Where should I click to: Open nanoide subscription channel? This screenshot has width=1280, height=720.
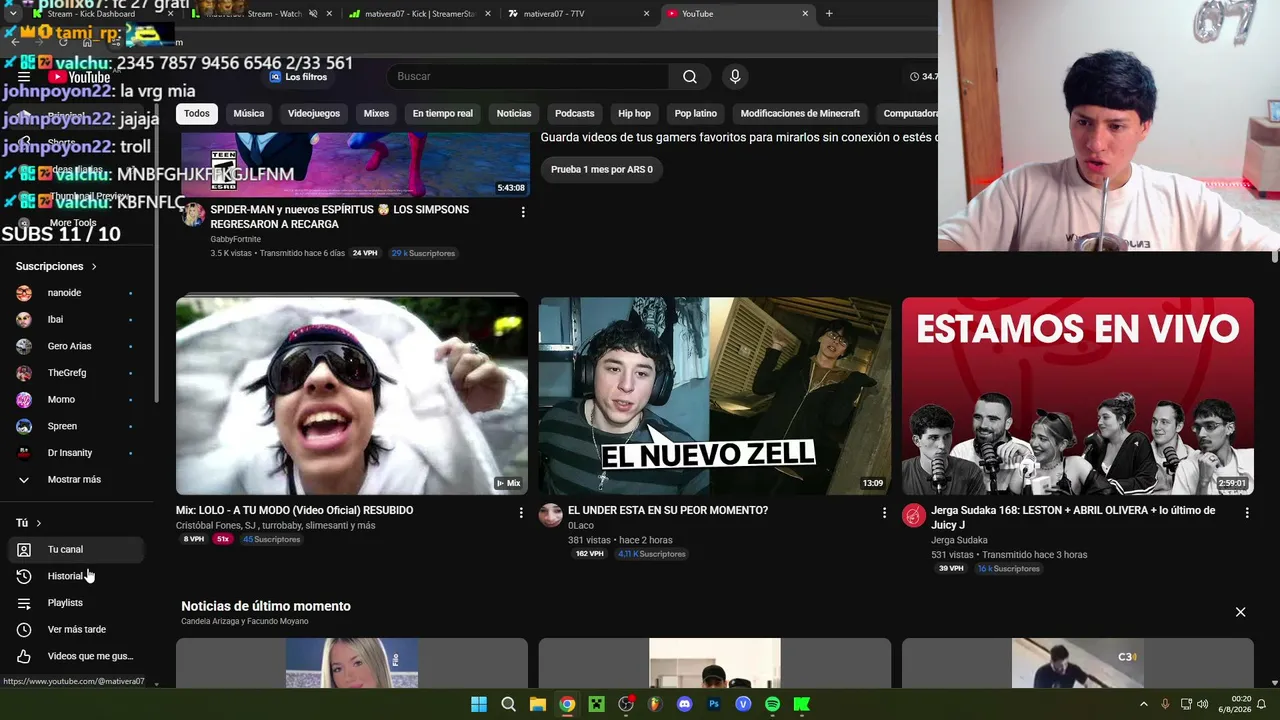[76, 293]
